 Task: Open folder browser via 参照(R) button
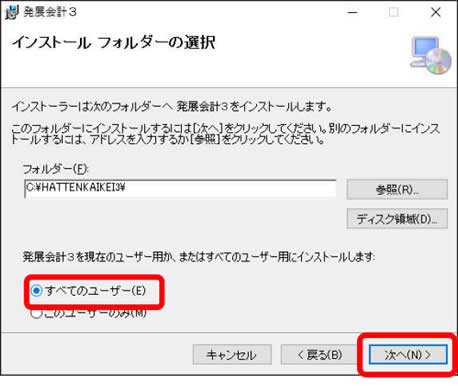click(397, 190)
